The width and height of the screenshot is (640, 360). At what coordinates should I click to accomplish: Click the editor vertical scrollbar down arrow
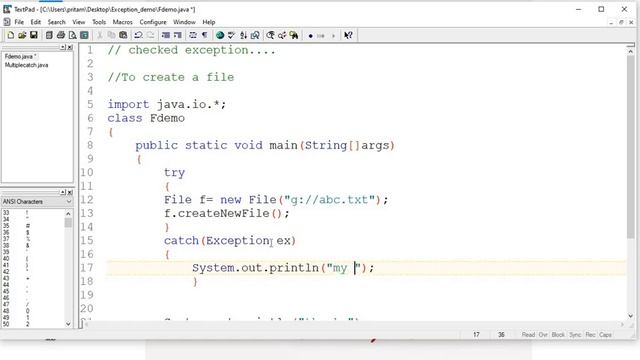631,316
